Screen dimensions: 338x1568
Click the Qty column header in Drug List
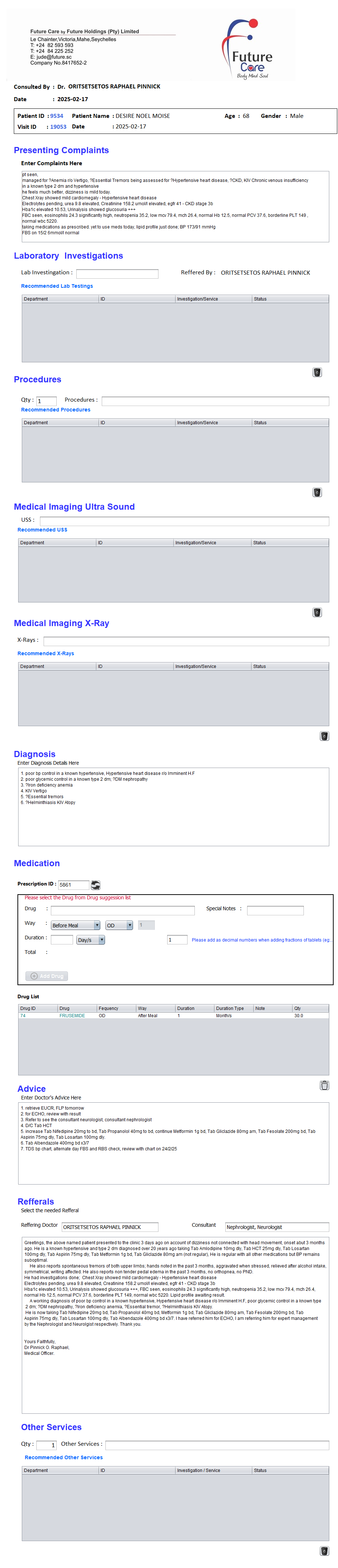point(309,1008)
